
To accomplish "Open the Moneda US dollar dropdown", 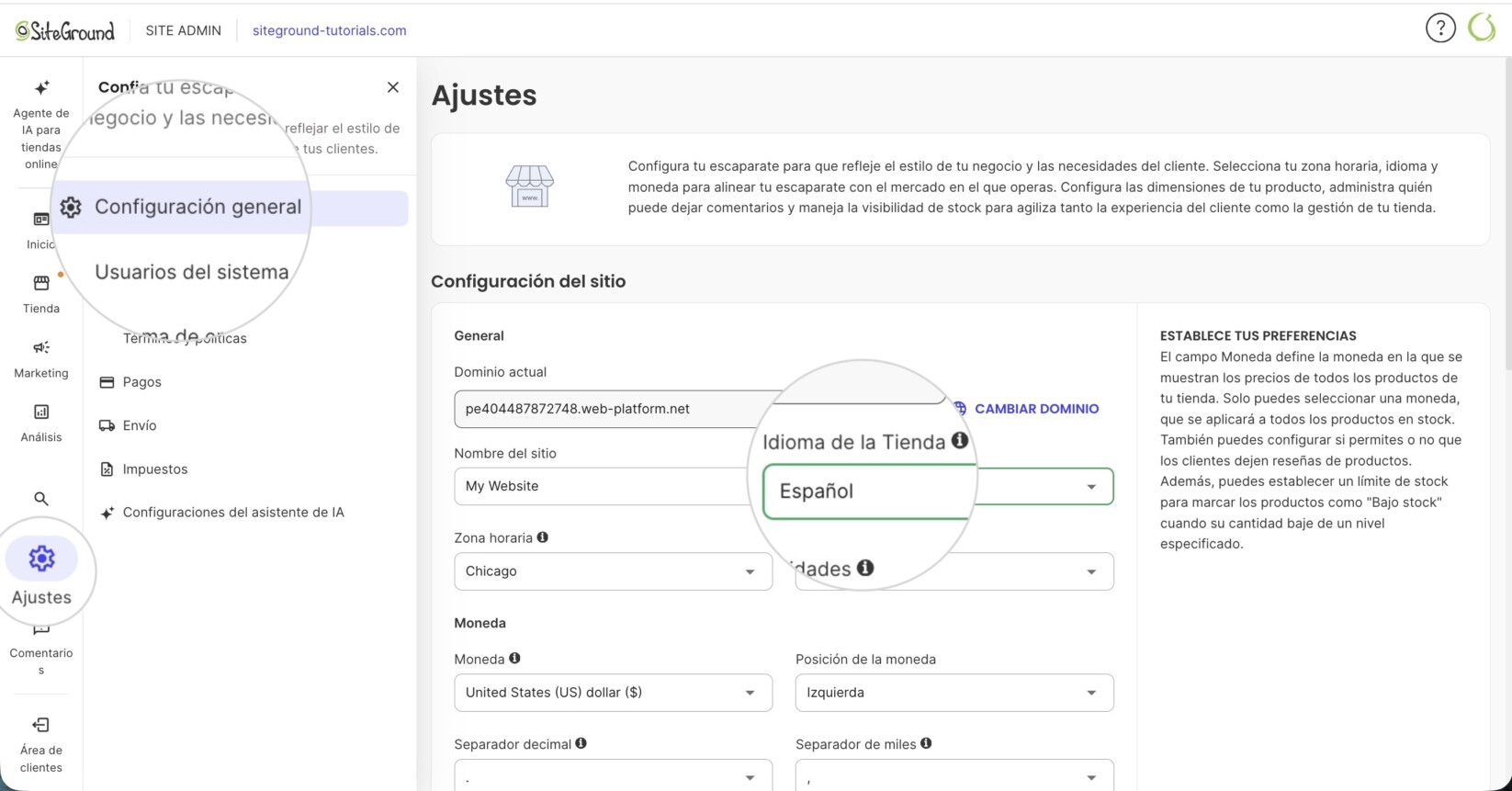I will pos(614,693).
